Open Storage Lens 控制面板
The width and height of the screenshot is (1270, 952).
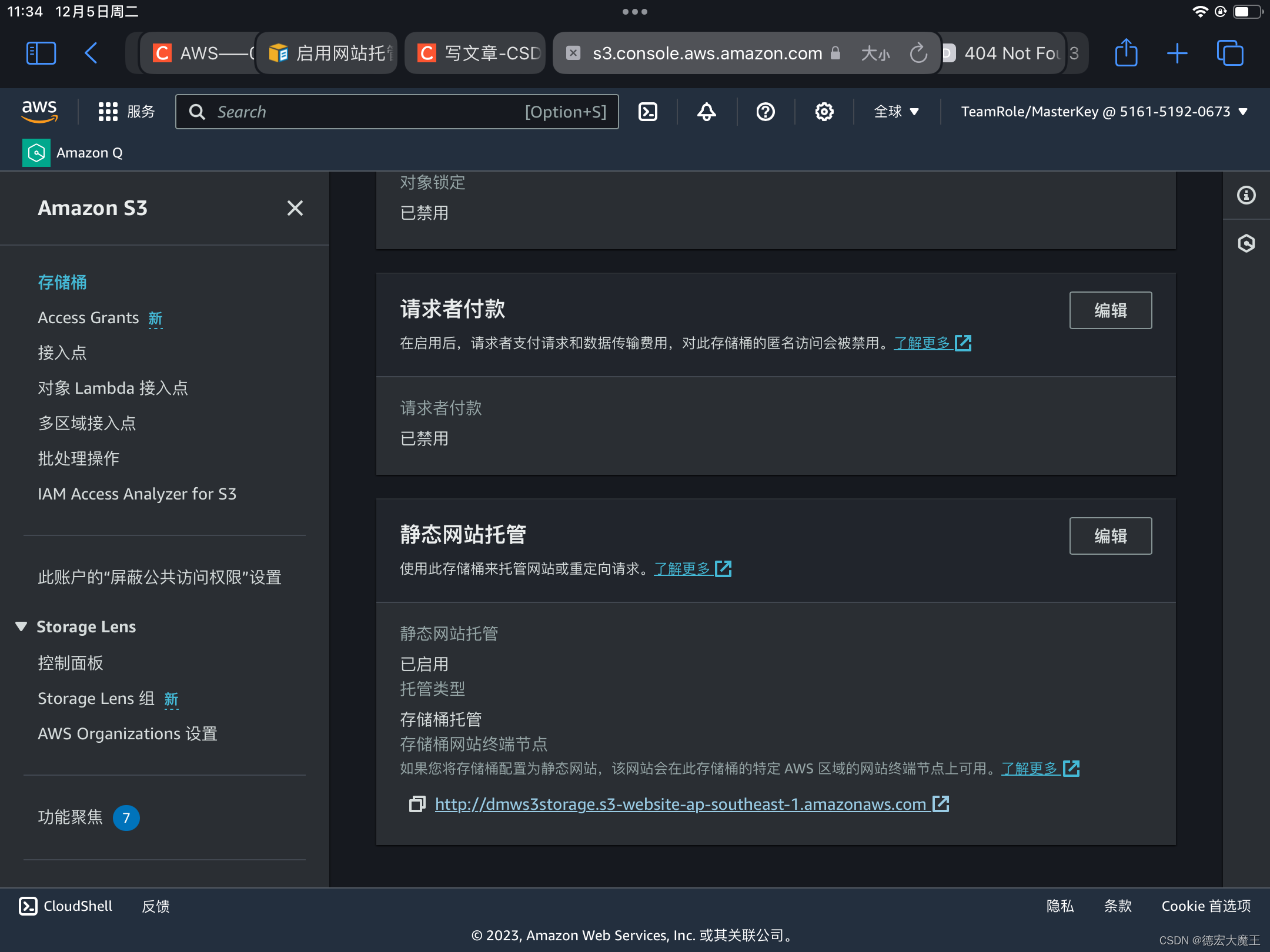click(x=71, y=663)
